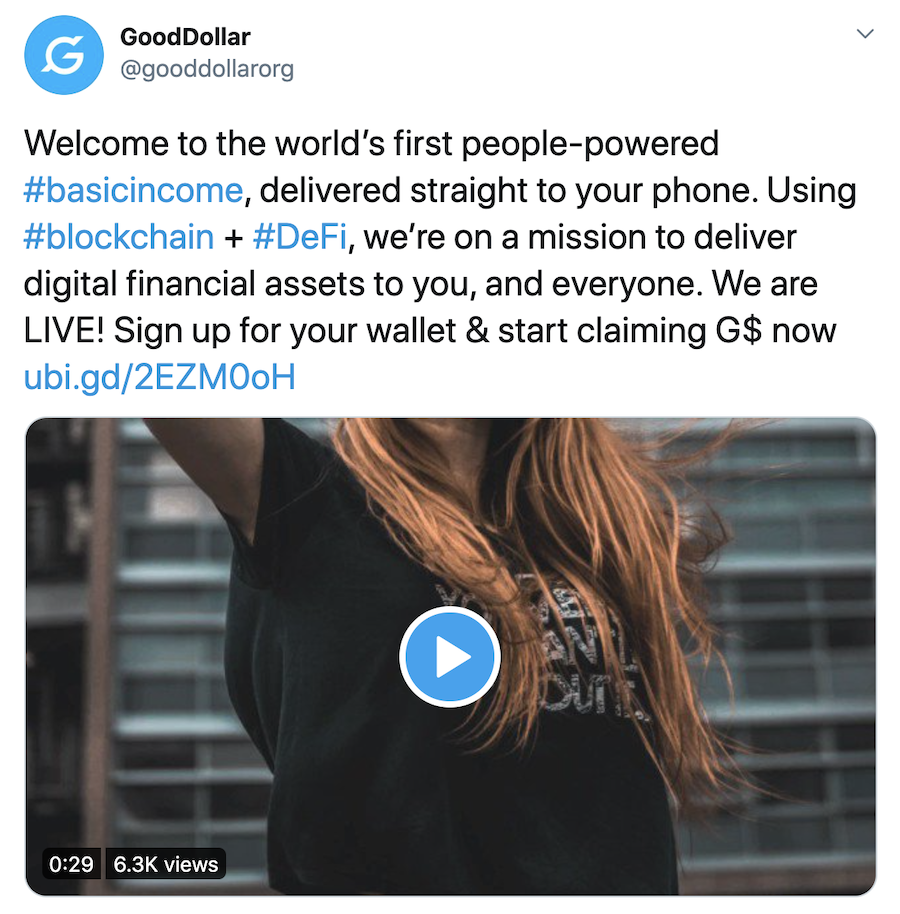Click "delivered straight to your phone" text
900x914 pixels.
[505, 191]
